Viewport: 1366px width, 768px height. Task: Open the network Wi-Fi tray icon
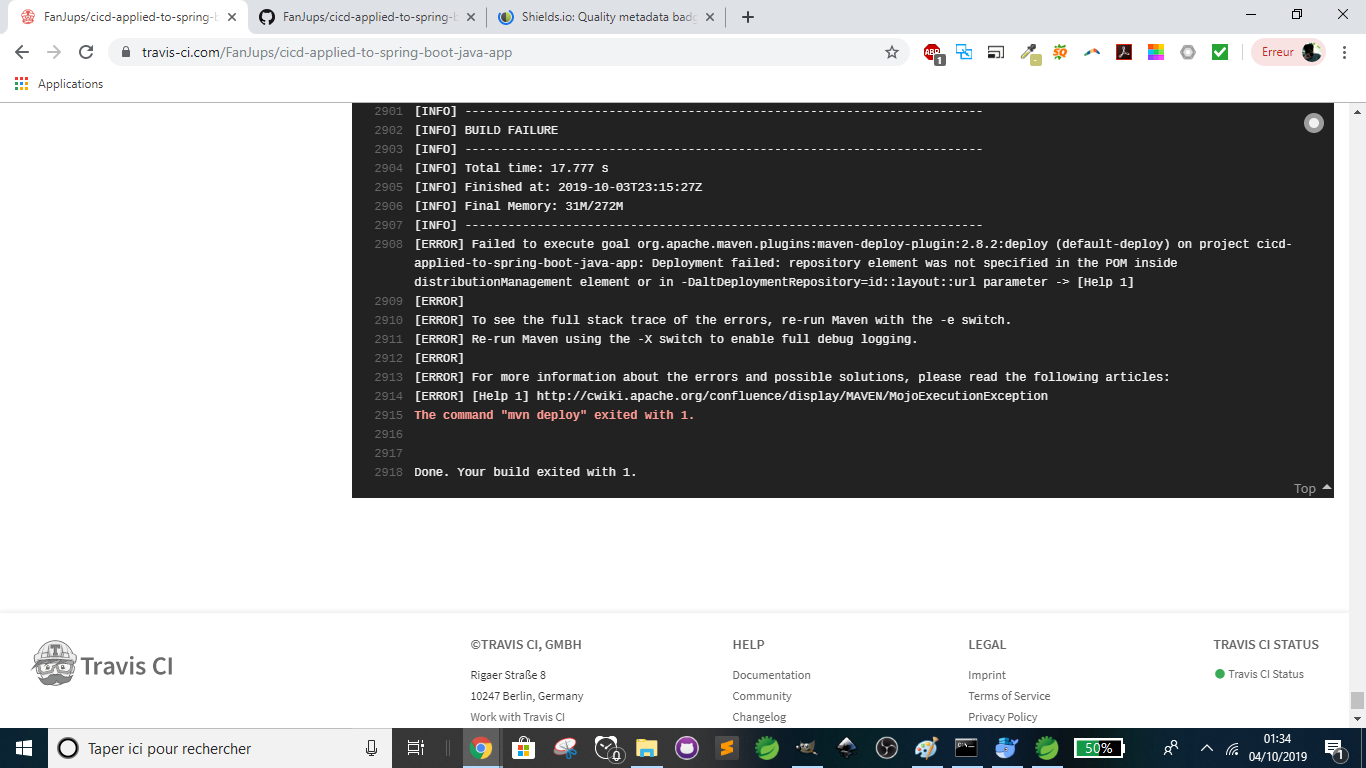(1233, 748)
